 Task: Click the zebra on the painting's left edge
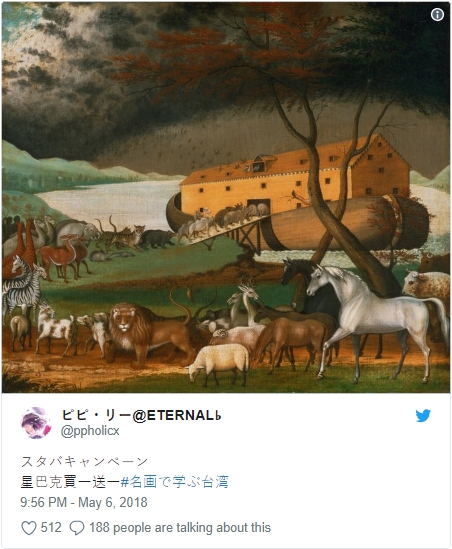(23, 285)
